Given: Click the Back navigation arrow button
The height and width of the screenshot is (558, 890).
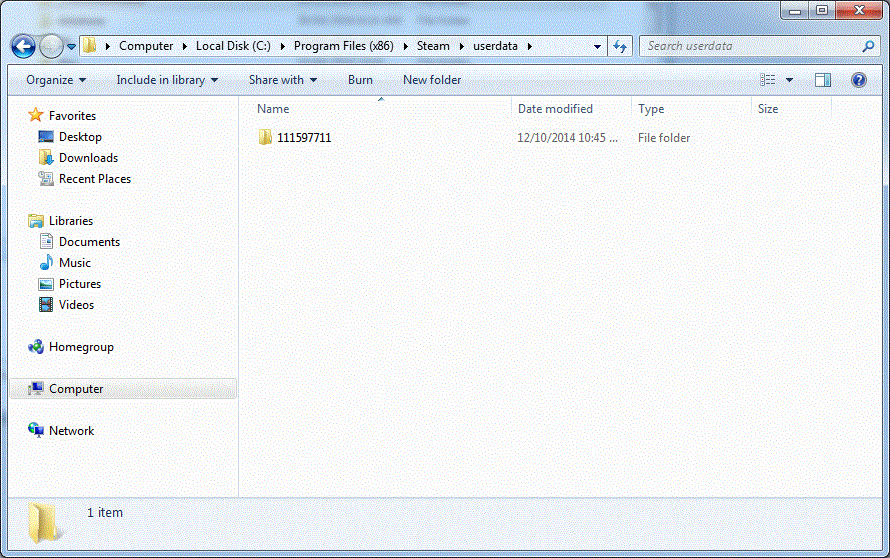Looking at the screenshot, I should [24, 46].
